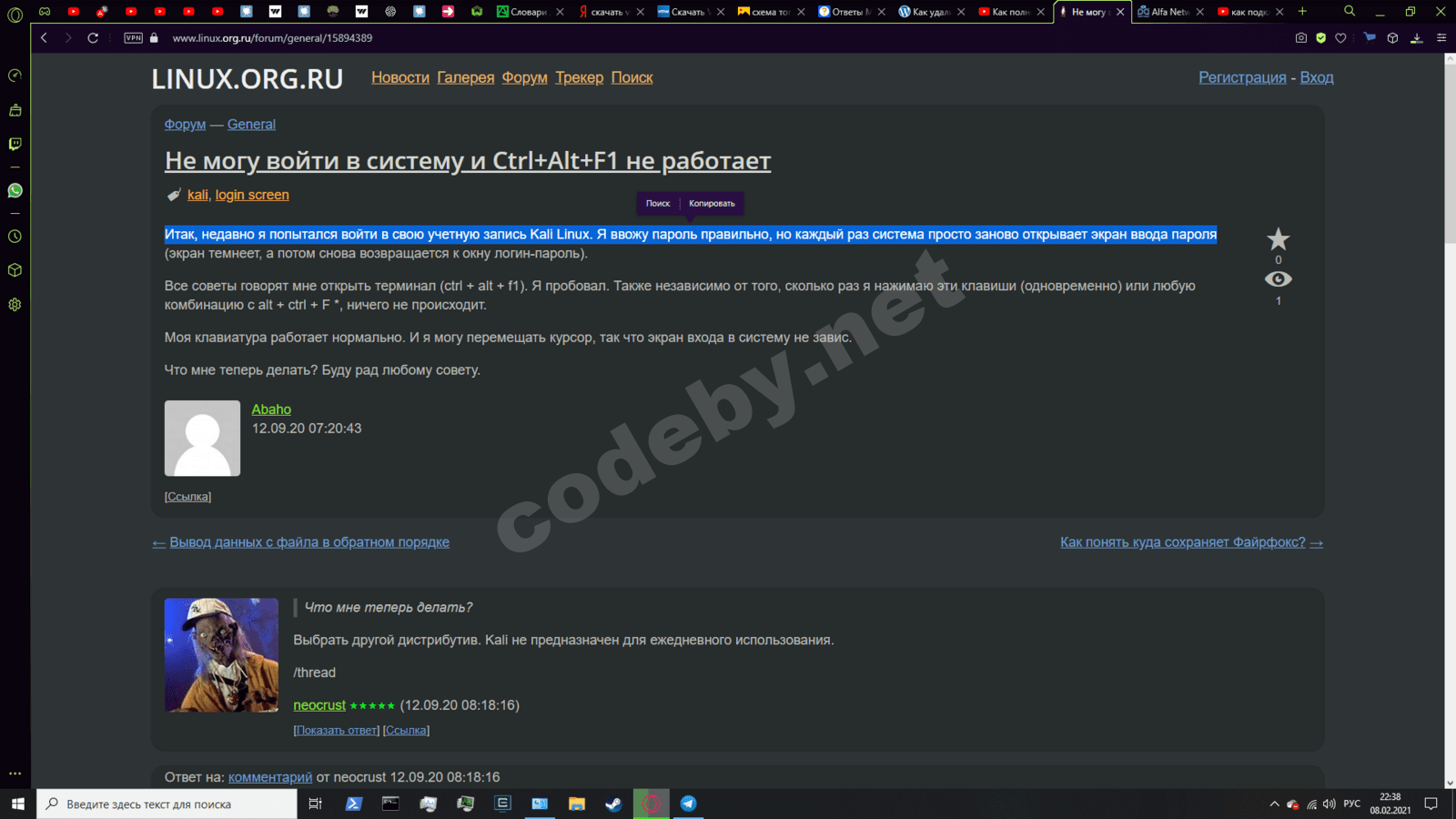Add page to bookmarks with heart icon

click(x=1340, y=38)
